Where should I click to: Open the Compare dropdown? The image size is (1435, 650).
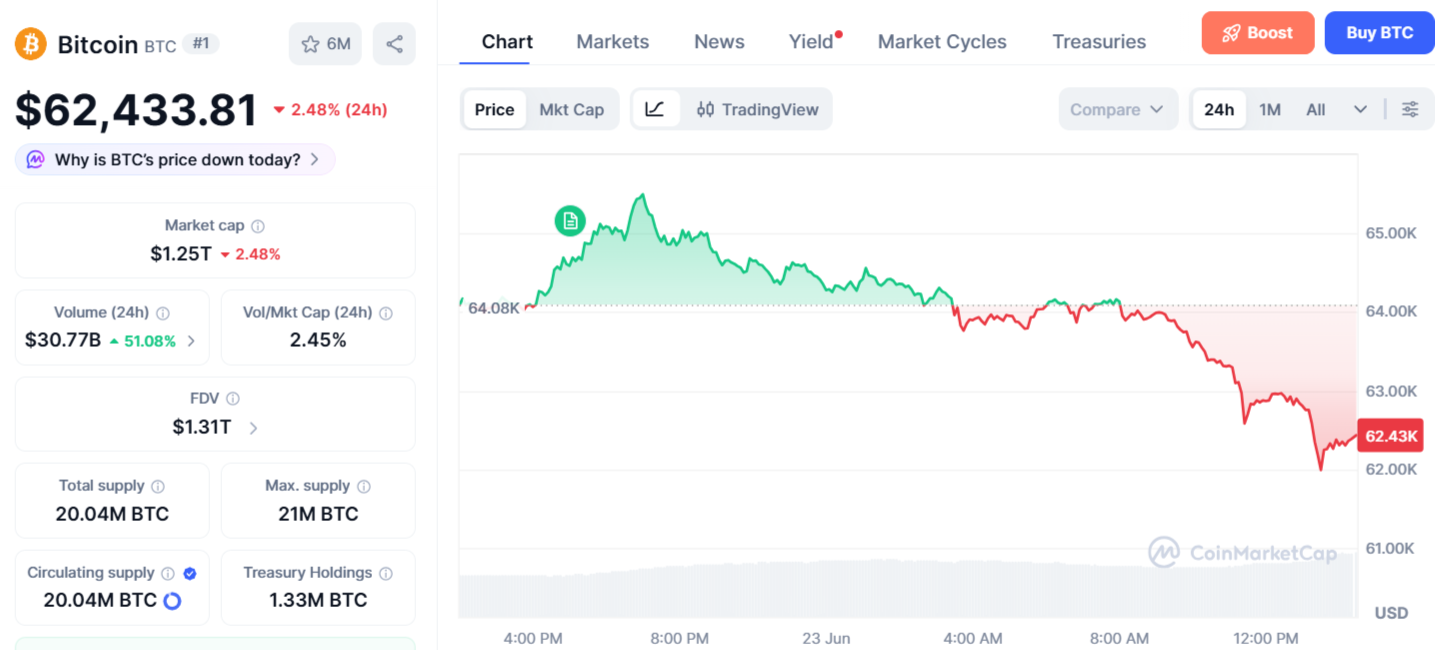click(x=1118, y=109)
